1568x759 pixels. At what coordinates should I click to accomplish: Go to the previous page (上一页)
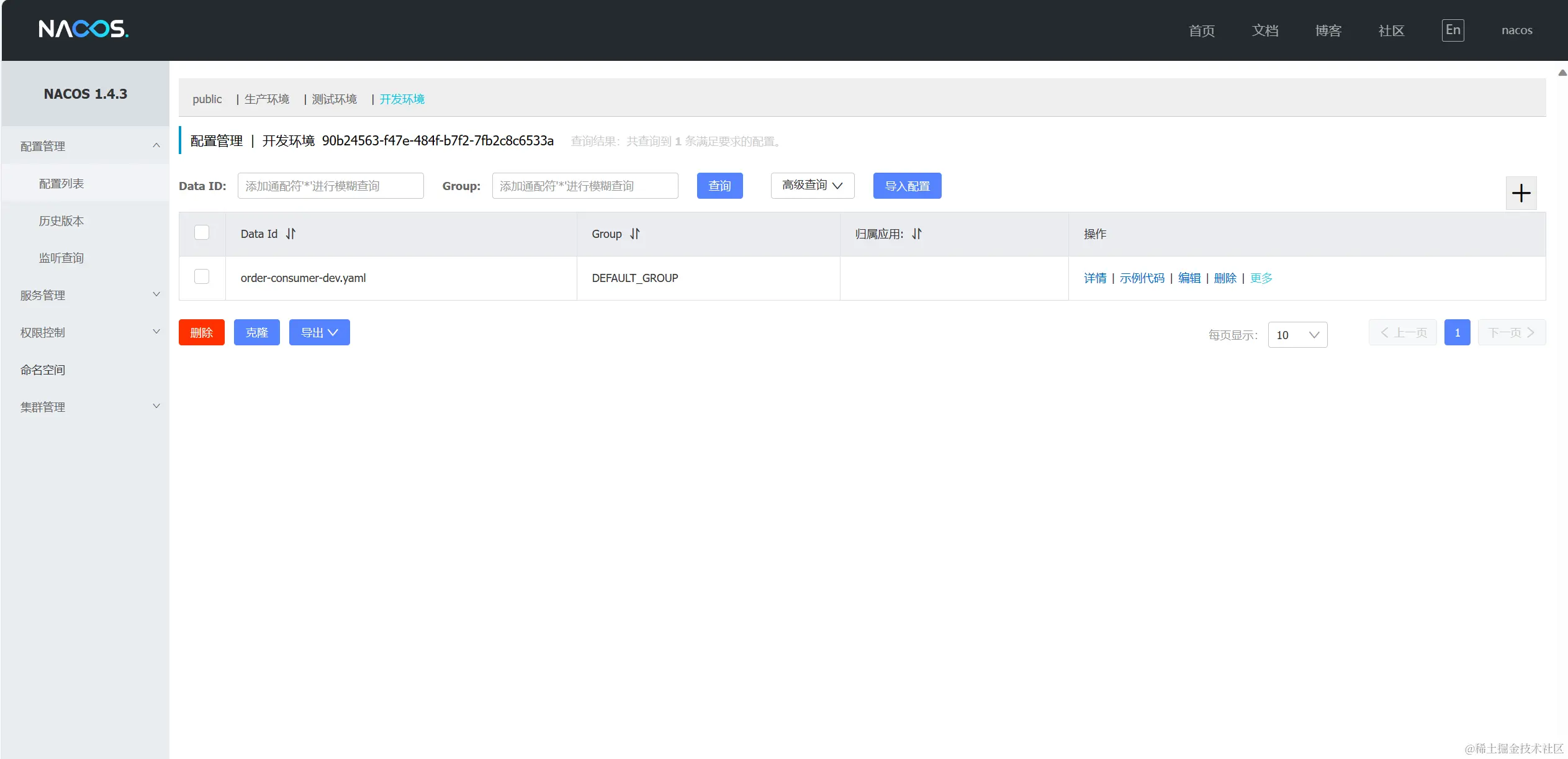1402,333
